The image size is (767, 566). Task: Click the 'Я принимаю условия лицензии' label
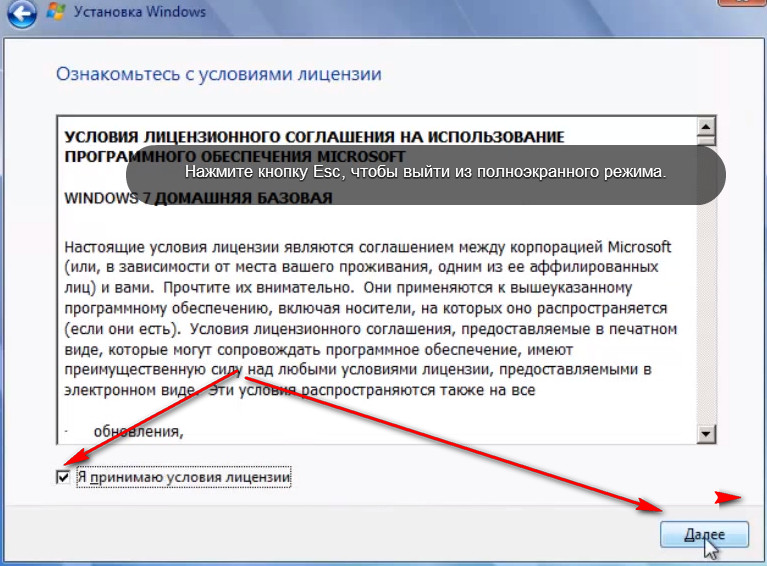(x=183, y=478)
